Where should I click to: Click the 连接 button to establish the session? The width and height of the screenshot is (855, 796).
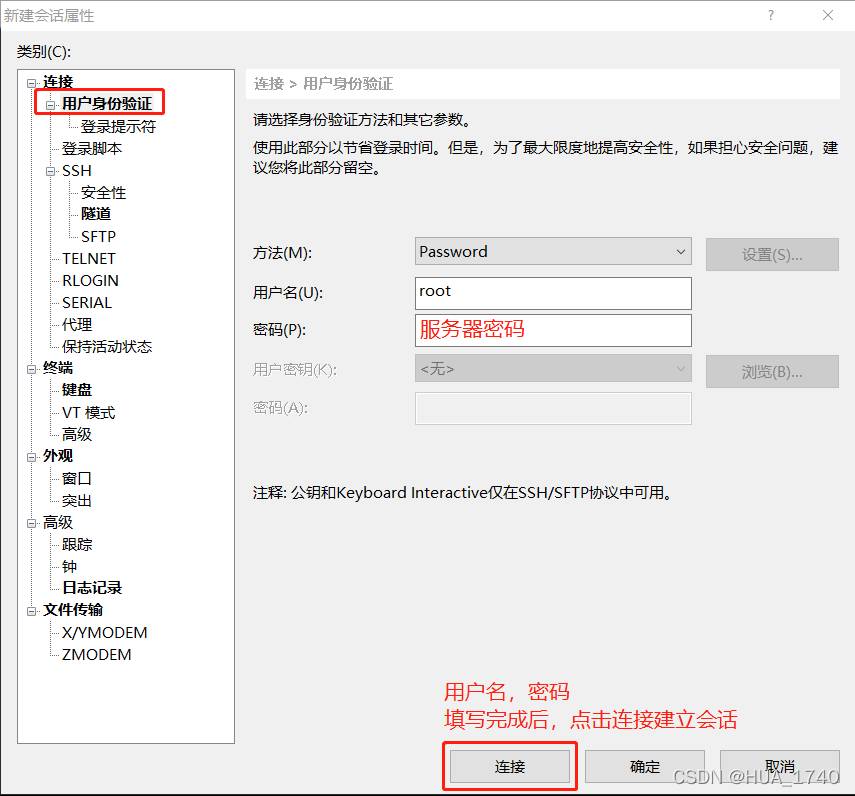(x=509, y=767)
